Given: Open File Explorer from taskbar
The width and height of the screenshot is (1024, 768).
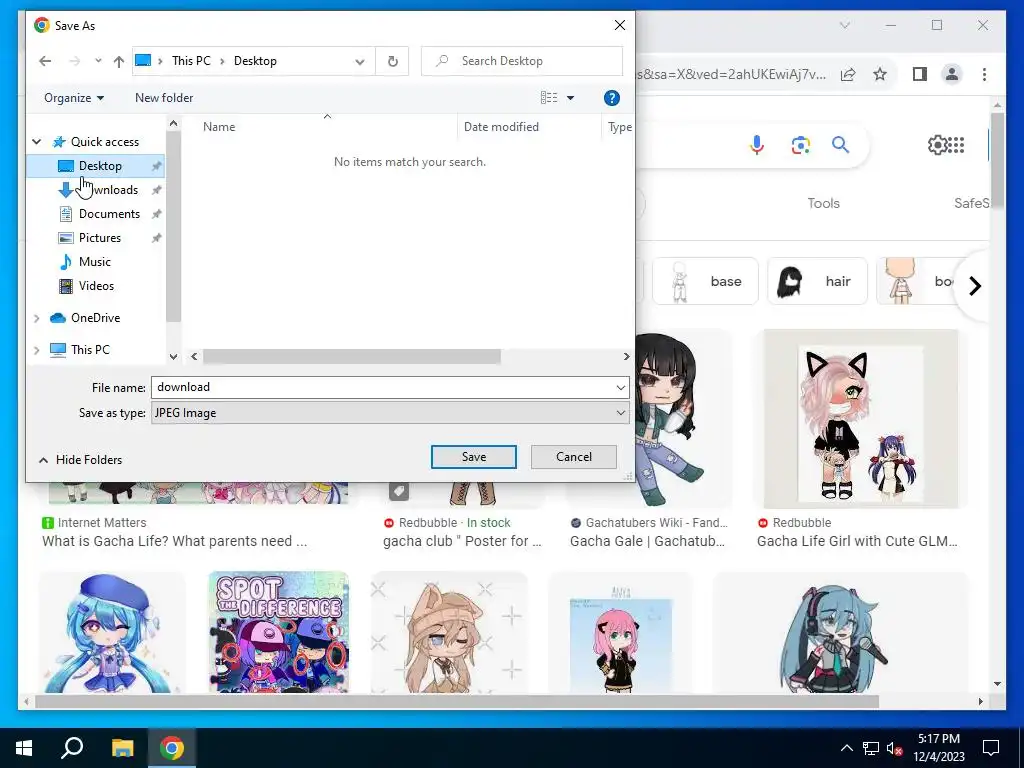Looking at the screenshot, I should pyautogui.click(x=122, y=748).
